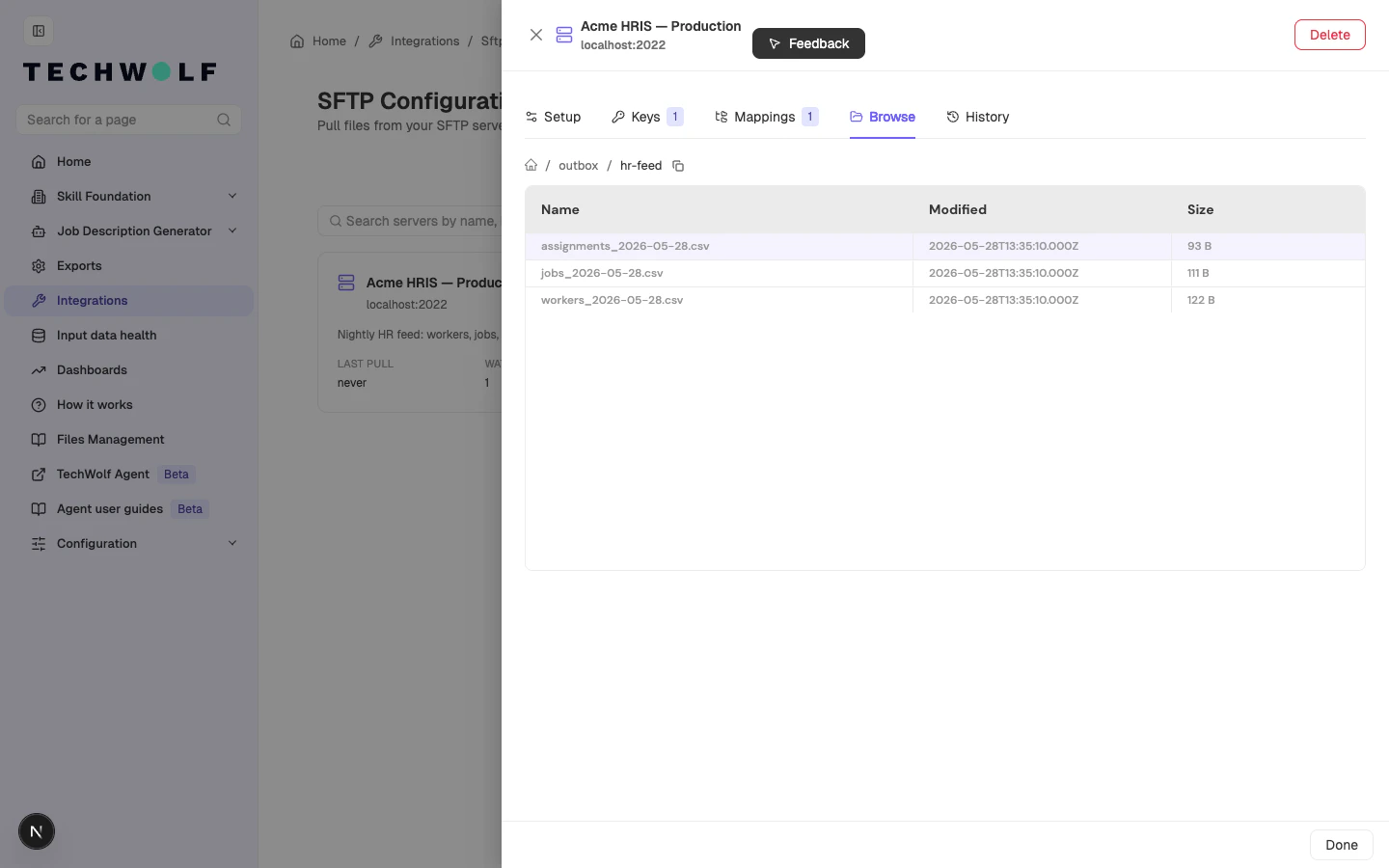The width and height of the screenshot is (1389, 868).
Task: Open Dashboards in the sidebar
Action: tap(128, 370)
